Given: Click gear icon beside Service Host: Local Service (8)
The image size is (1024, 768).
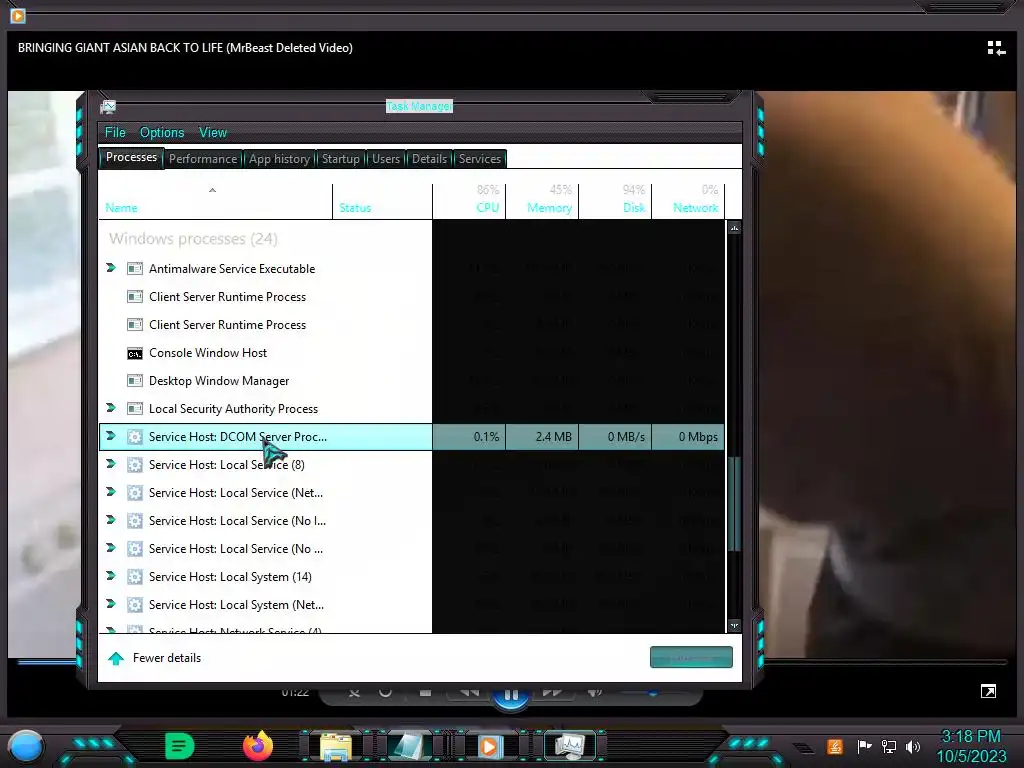Looking at the screenshot, I should click(135, 465).
